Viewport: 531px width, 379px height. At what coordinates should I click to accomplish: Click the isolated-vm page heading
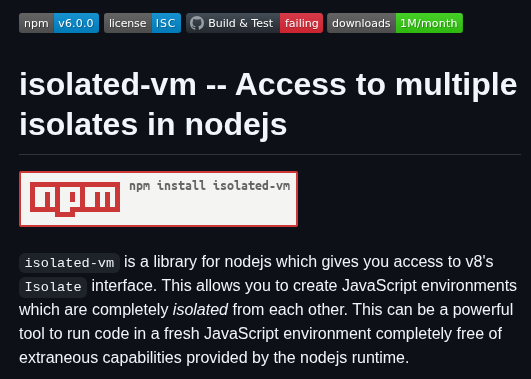[268, 104]
